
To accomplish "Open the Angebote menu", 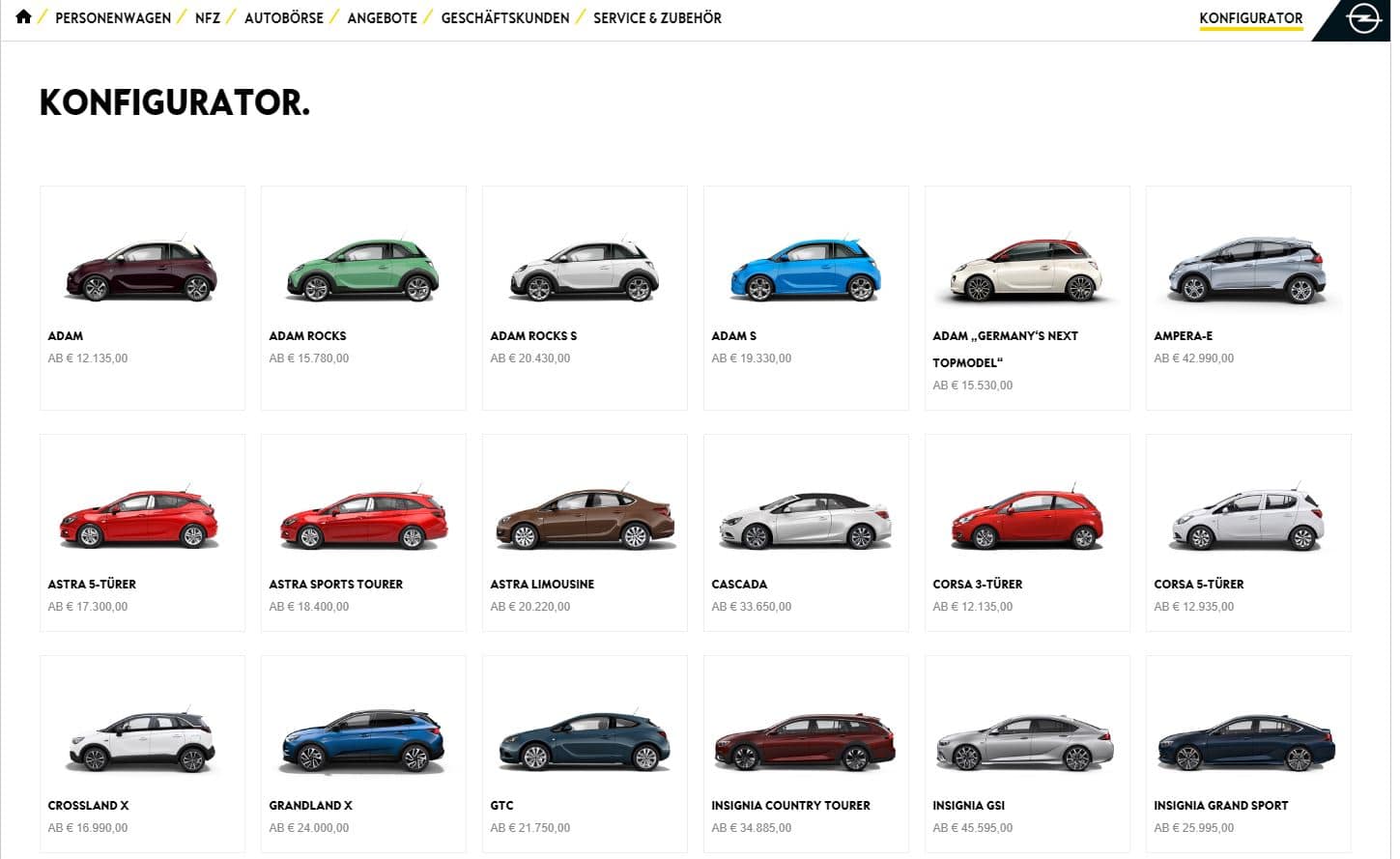I will (383, 17).
